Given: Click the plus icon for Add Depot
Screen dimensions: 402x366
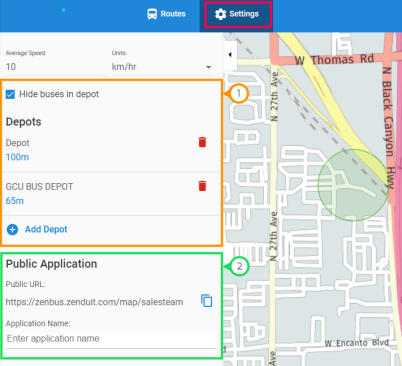Looking at the screenshot, I should (13, 229).
